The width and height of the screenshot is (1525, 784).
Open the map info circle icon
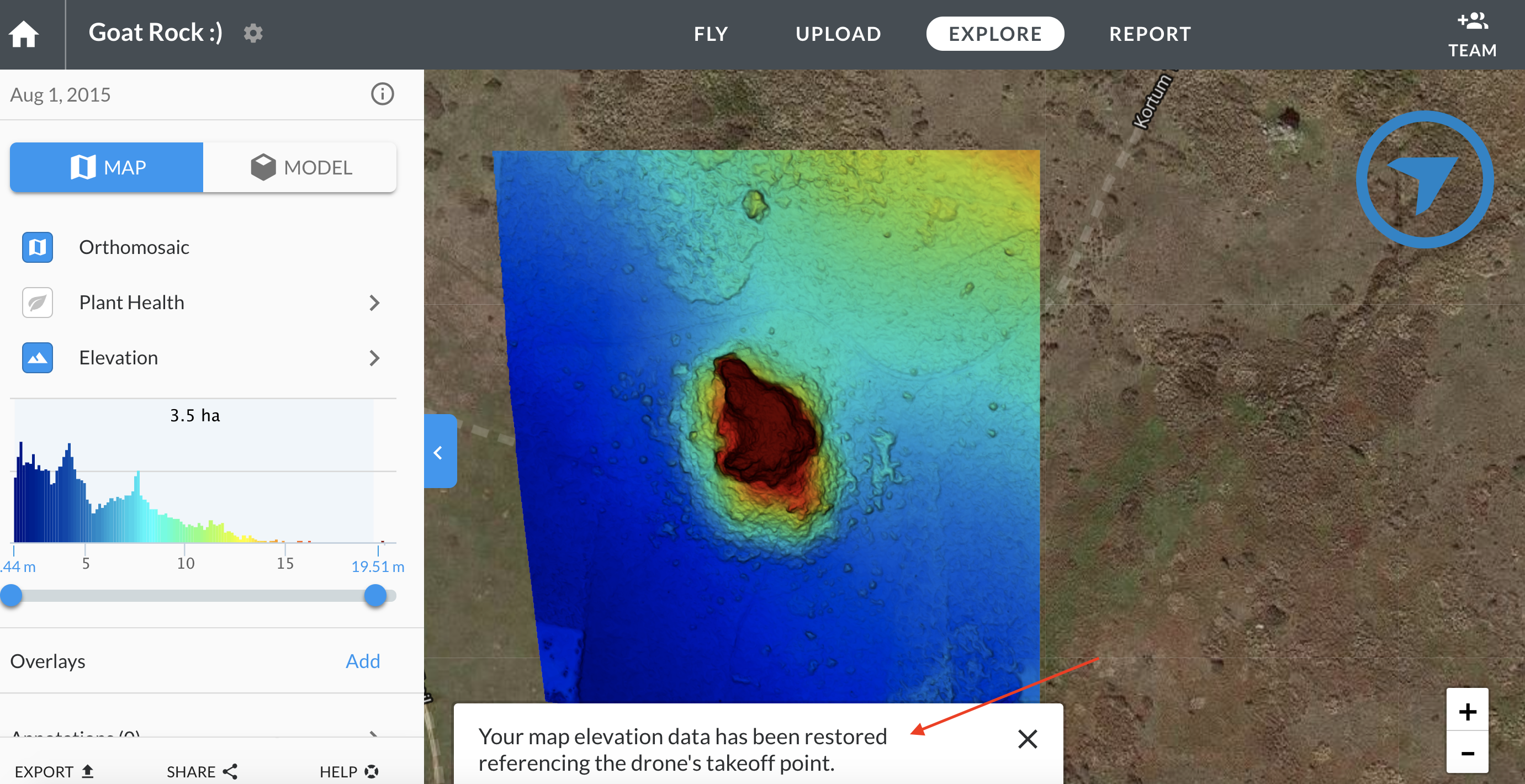click(x=382, y=94)
